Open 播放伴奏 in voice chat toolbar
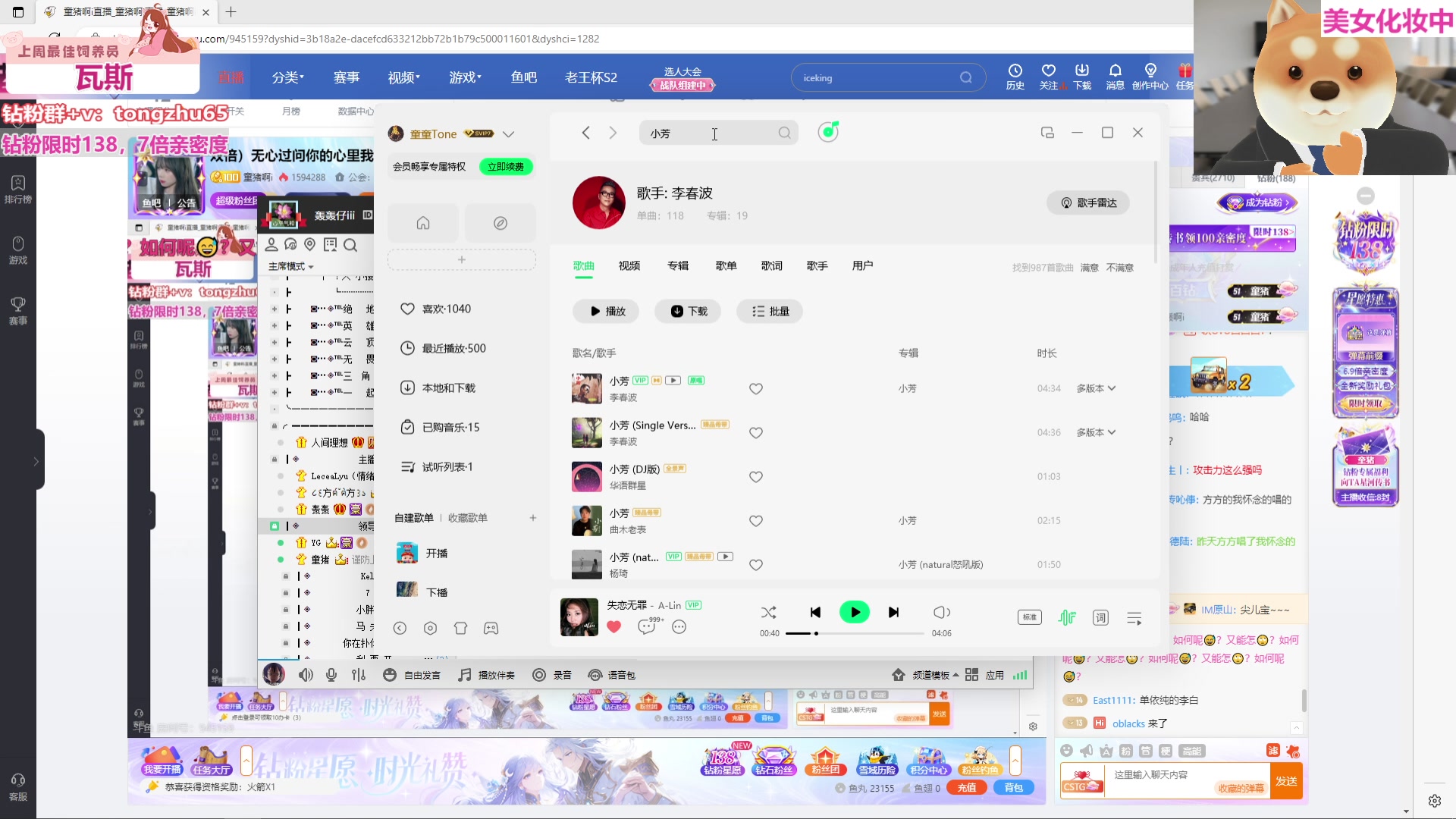Screen dimensions: 1456x819 [x=487, y=675]
